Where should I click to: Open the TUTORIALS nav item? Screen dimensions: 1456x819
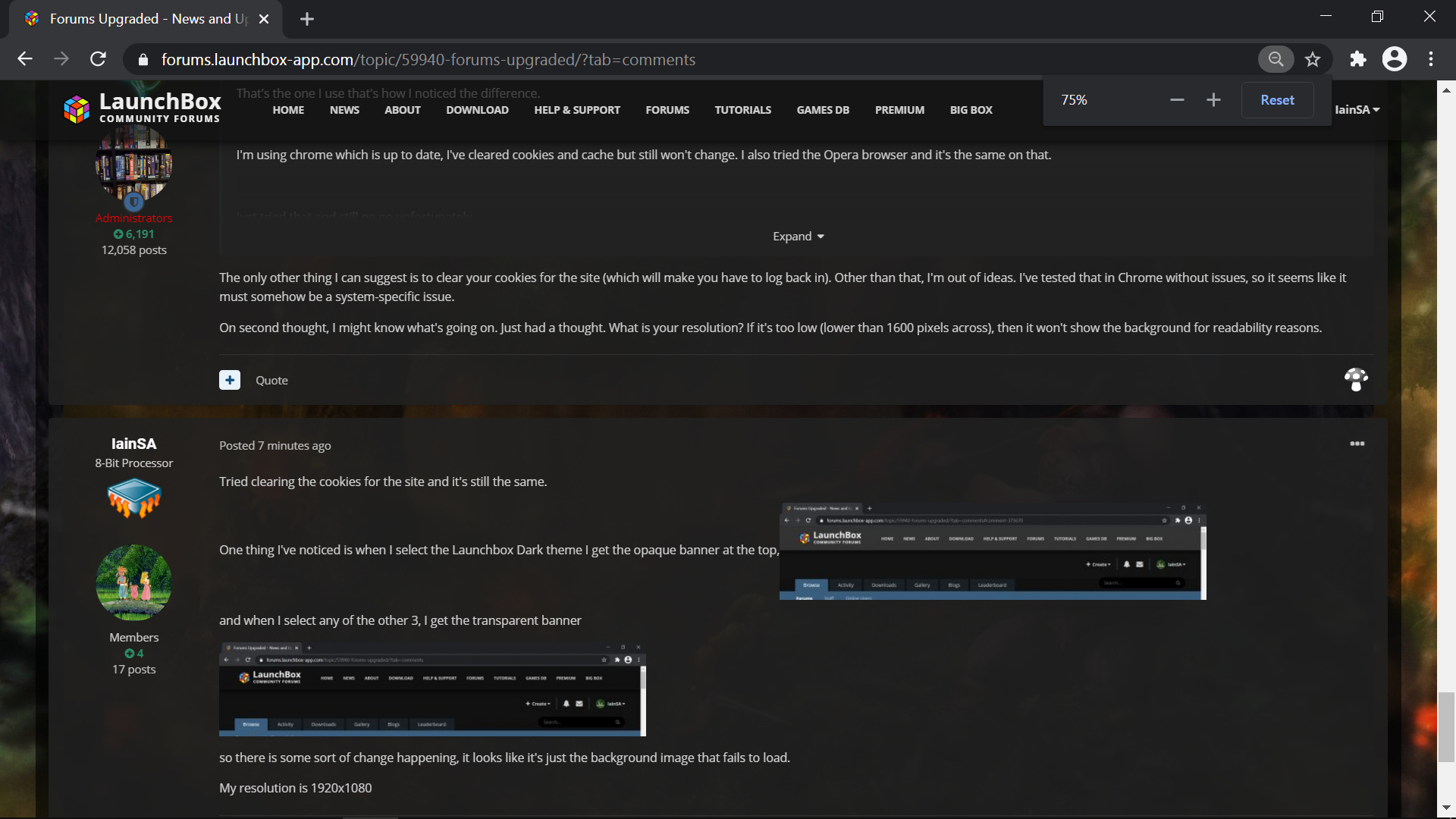[742, 110]
